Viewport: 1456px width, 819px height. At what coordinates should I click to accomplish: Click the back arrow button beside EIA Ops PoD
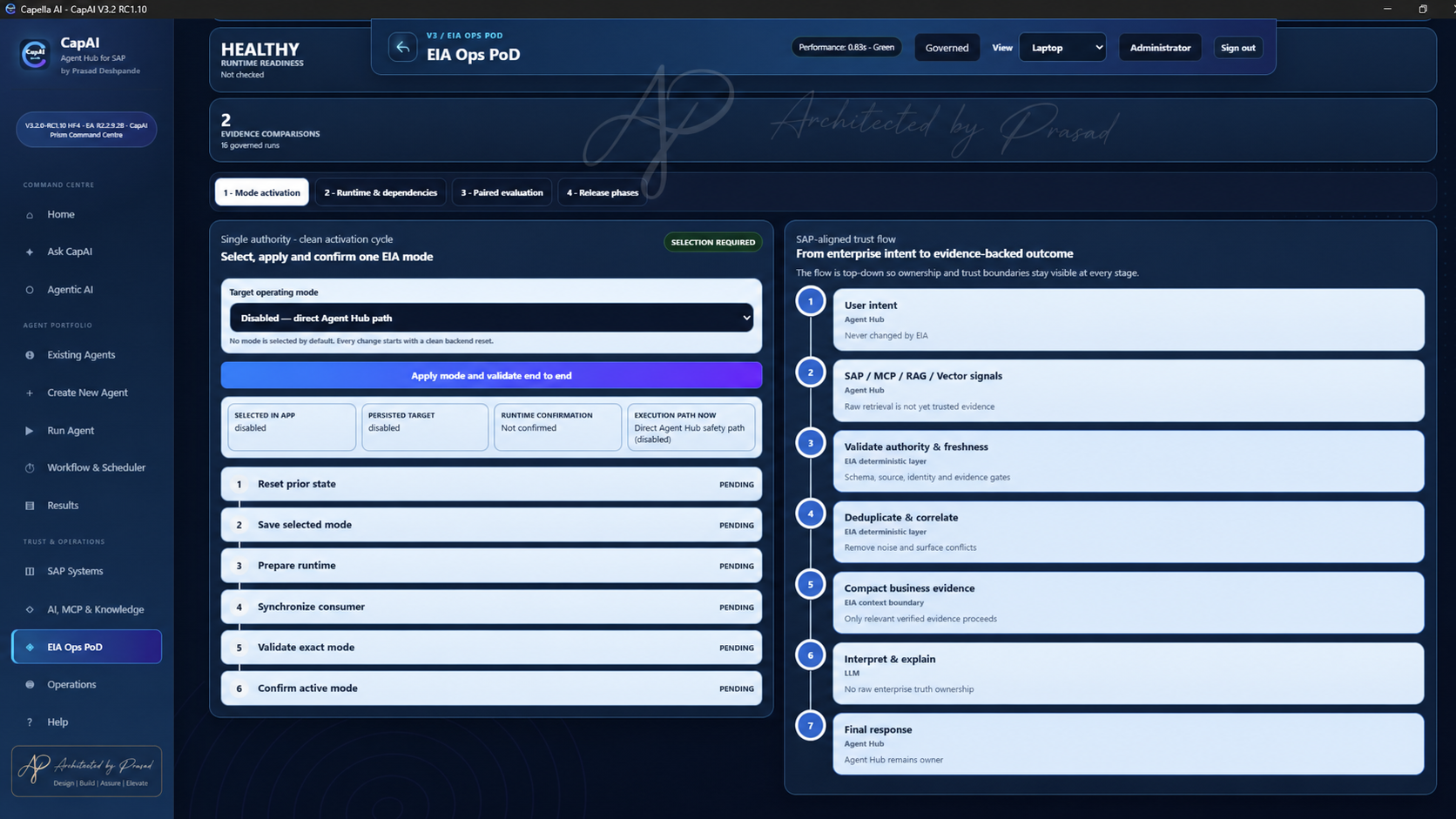(x=402, y=47)
